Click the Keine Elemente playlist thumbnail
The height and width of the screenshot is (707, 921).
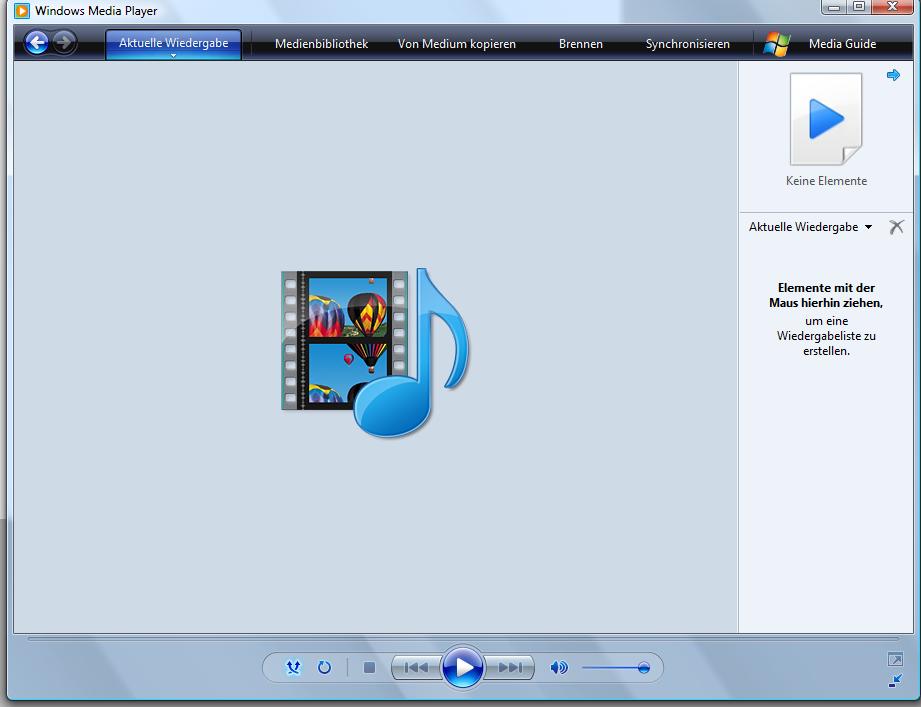point(826,119)
